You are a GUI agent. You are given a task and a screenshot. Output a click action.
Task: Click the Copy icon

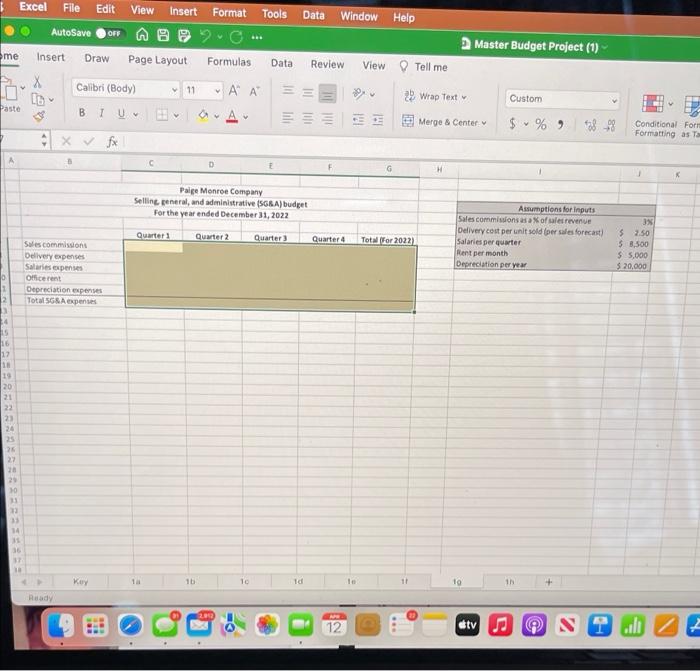point(38,99)
